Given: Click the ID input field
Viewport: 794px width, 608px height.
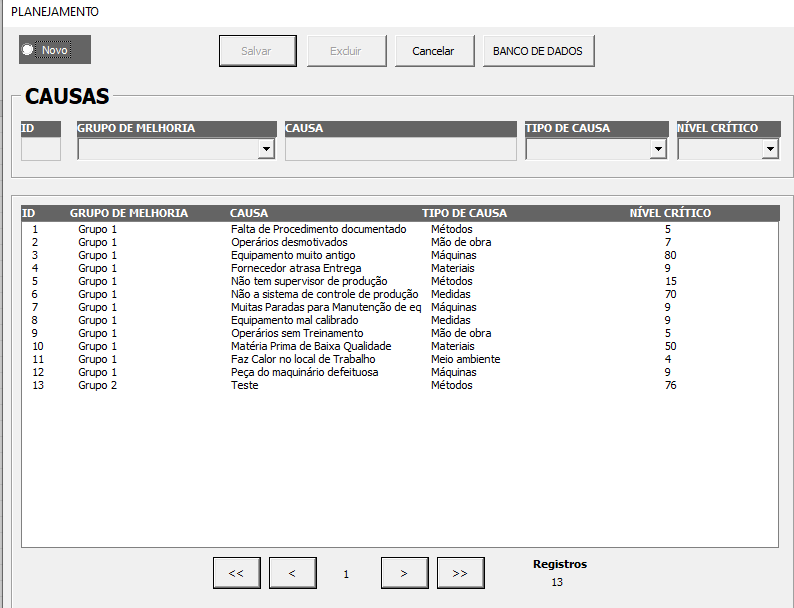Looking at the screenshot, I should coord(41,149).
